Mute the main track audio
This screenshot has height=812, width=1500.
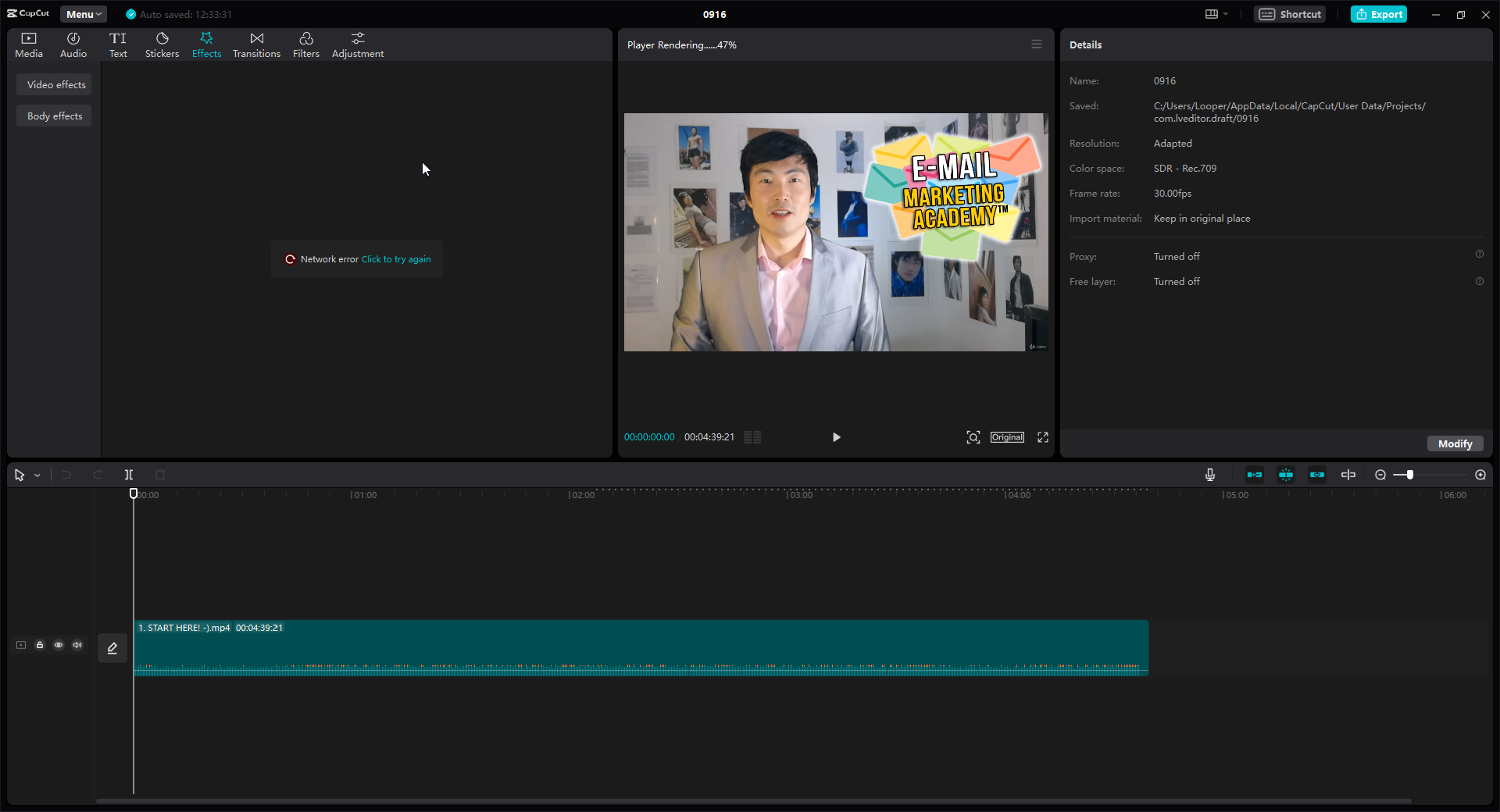point(77,645)
